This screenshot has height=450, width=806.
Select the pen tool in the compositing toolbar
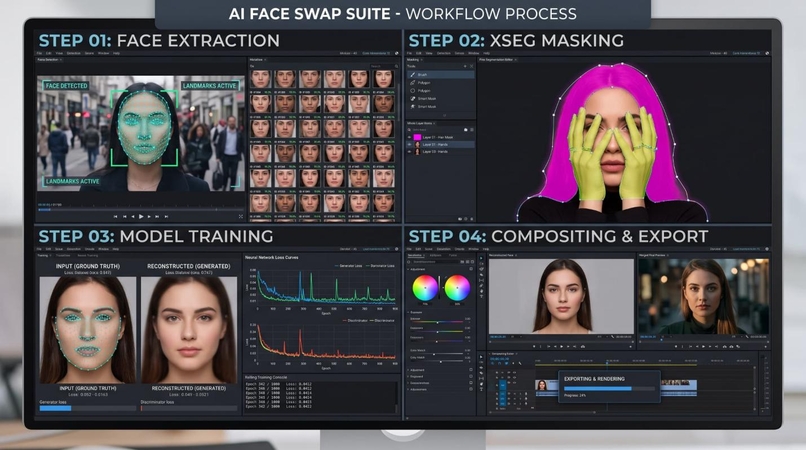click(x=481, y=286)
